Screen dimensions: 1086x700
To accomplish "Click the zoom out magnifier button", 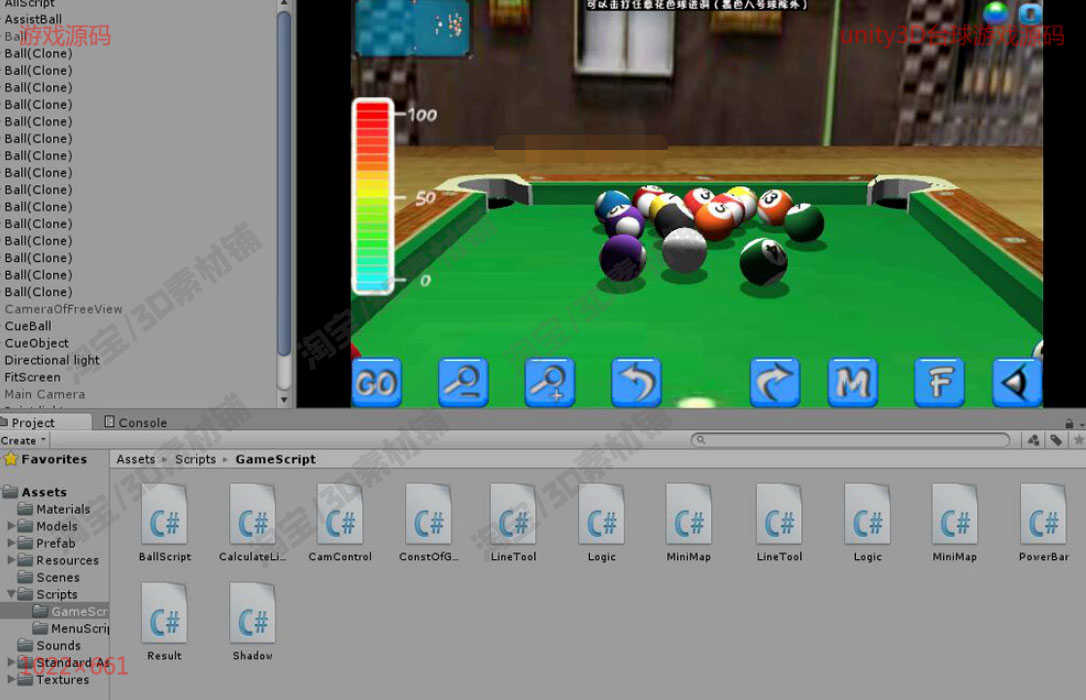I will pos(463,382).
